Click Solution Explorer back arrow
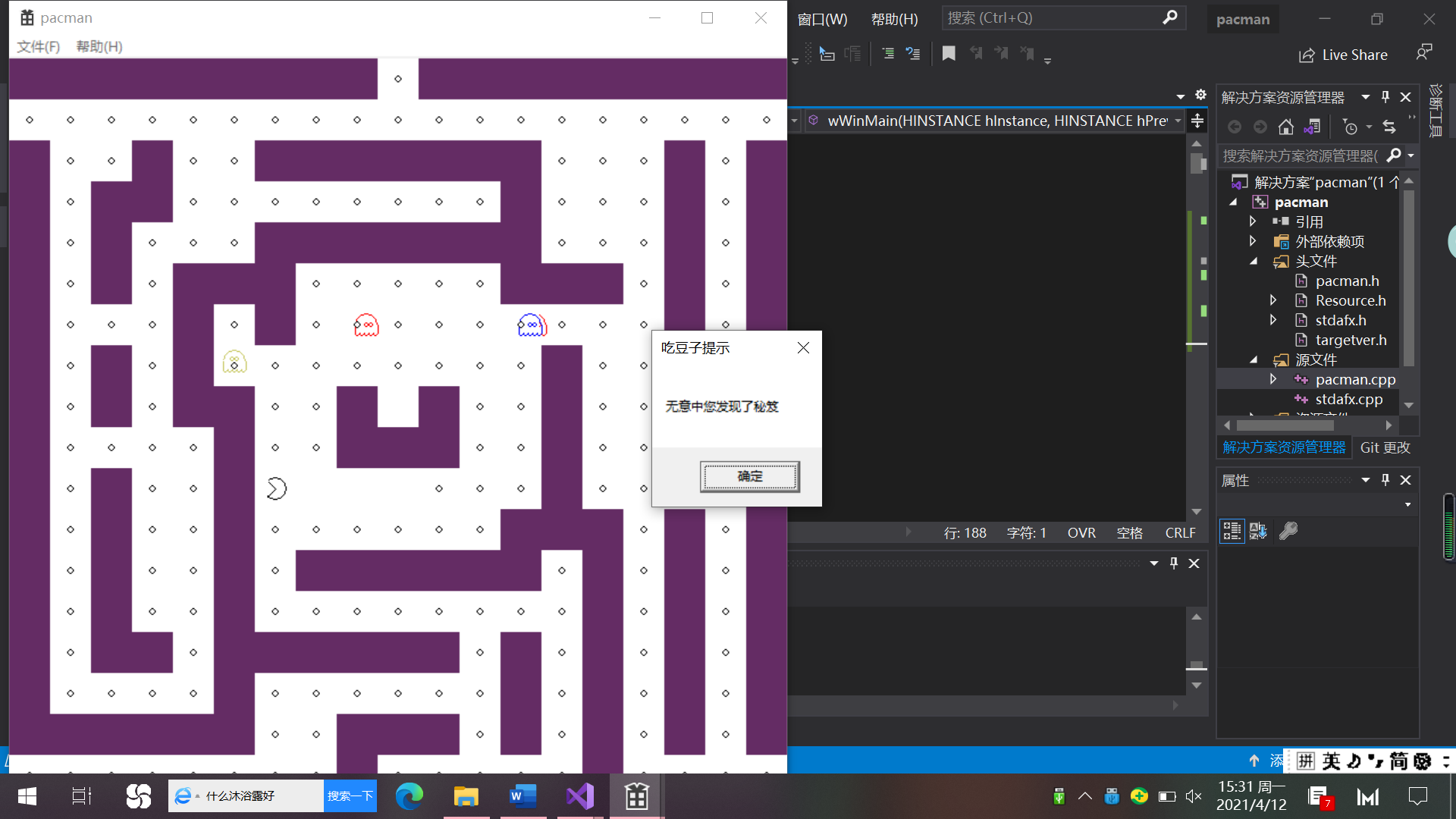Image resolution: width=1456 pixels, height=819 pixels. 1235,127
